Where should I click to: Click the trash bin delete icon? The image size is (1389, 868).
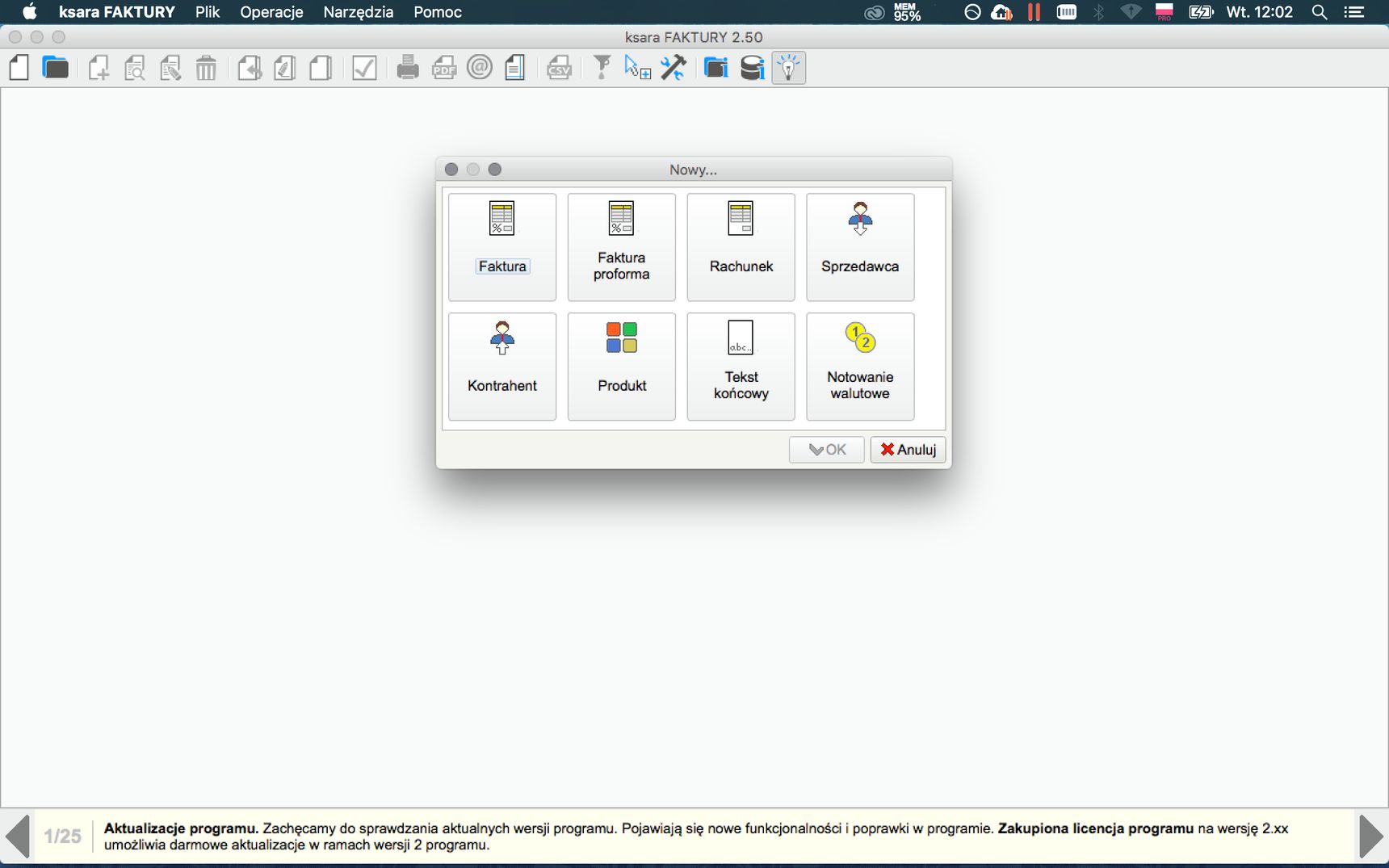[206, 68]
